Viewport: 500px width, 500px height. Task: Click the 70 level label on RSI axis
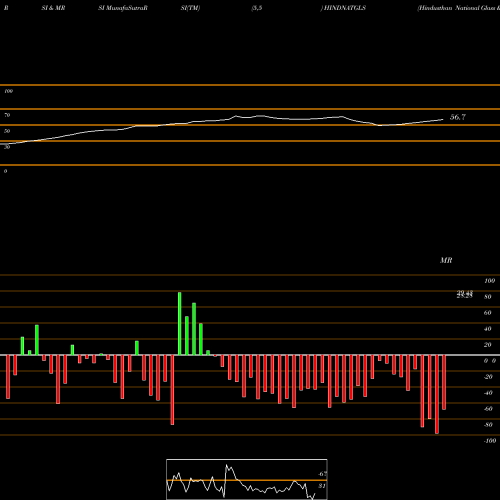click(7, 115)
